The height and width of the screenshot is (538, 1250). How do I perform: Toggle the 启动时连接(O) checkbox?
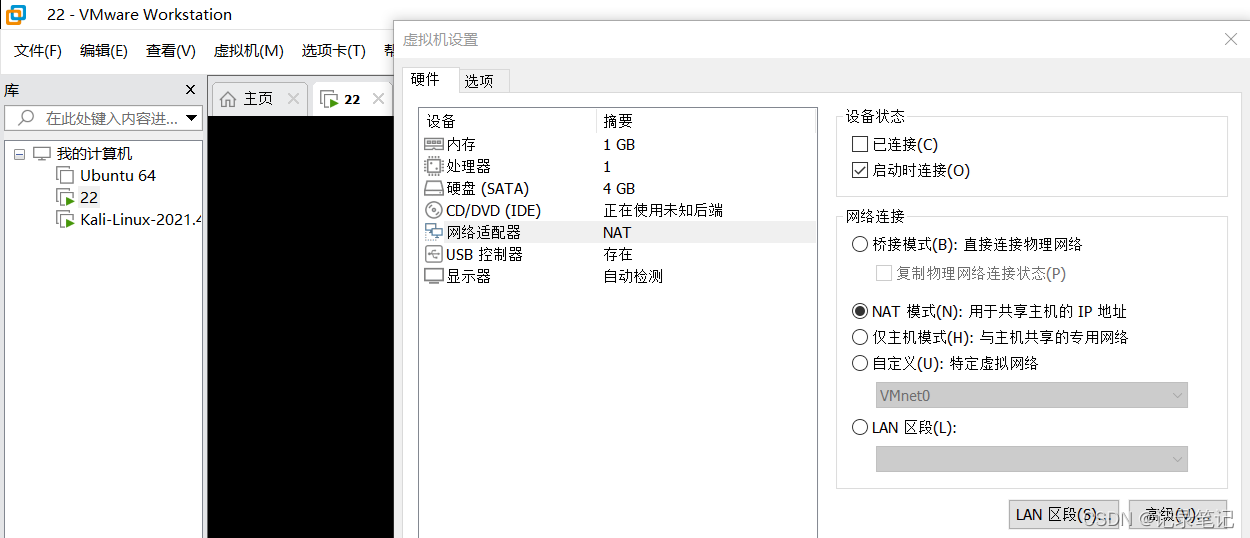[859, 170]
